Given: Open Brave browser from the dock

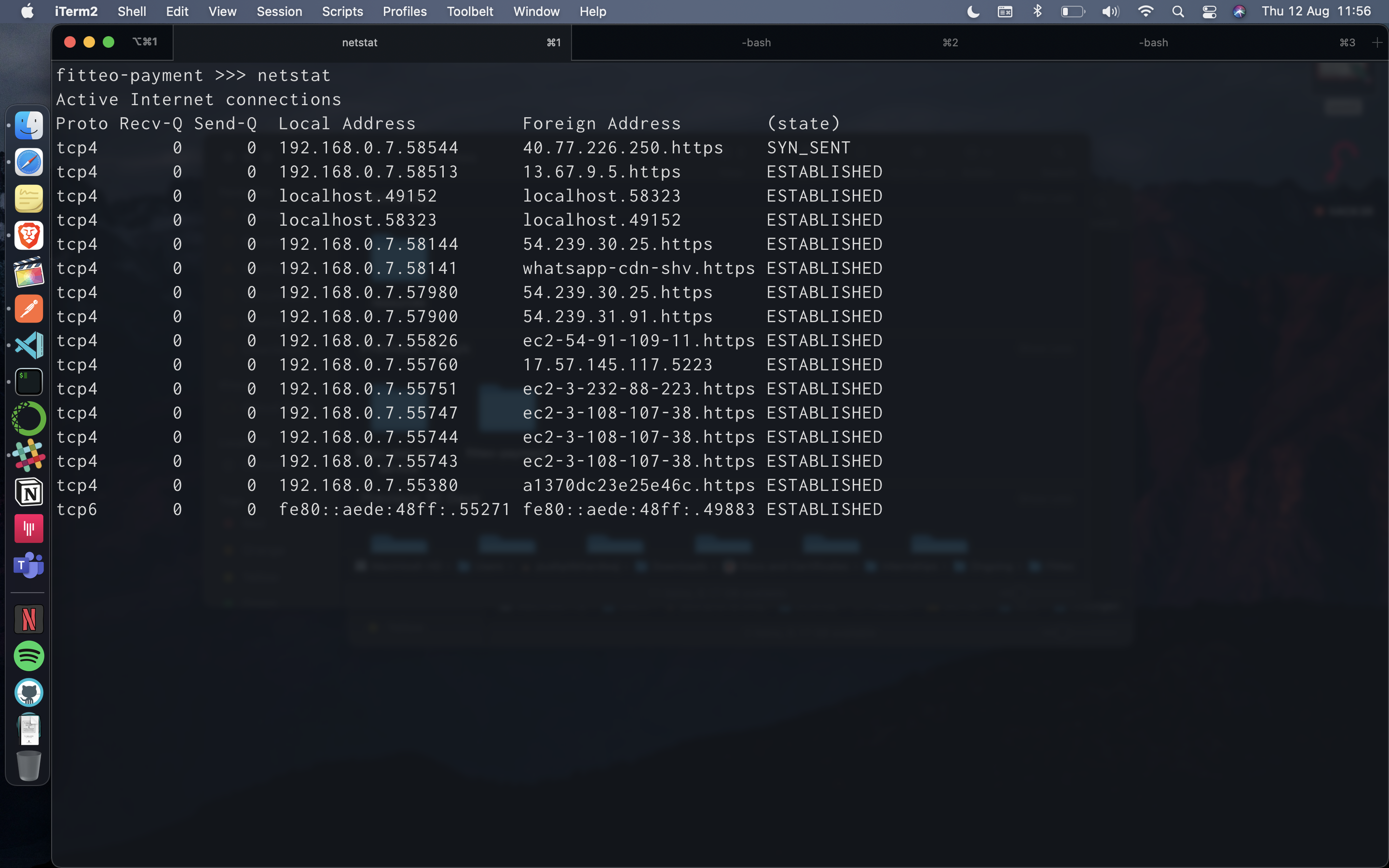Looking at the screenshot, I should [x=29, y=235].
